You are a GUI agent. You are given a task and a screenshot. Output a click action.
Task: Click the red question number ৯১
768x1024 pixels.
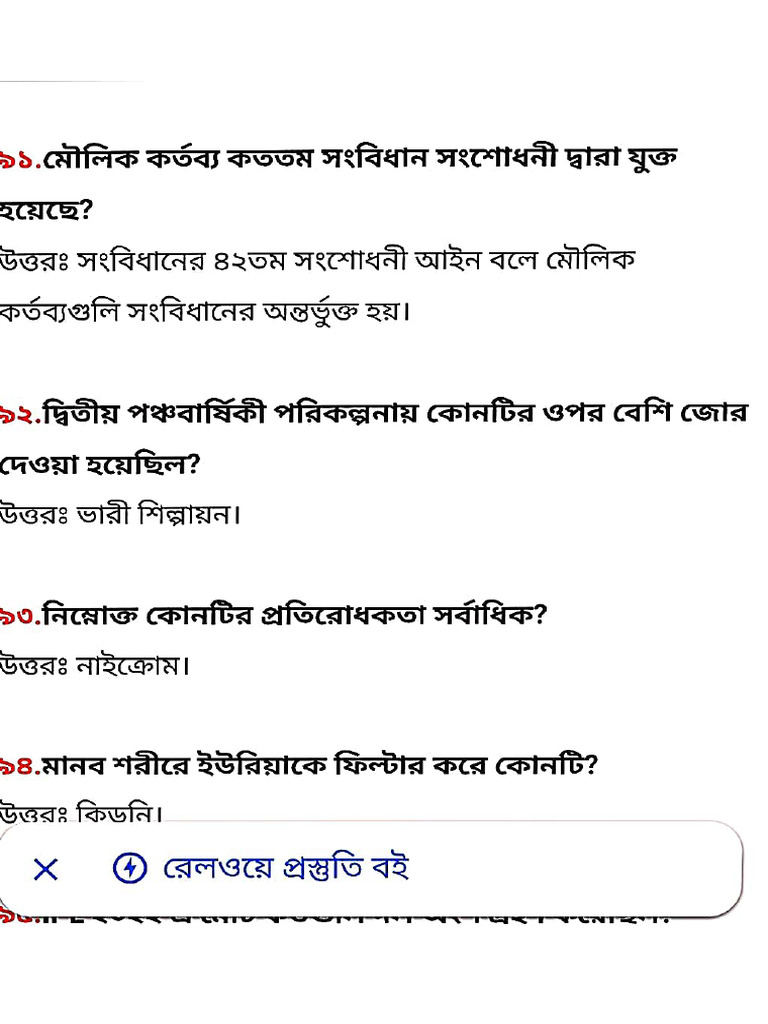(x=20, y=159)
